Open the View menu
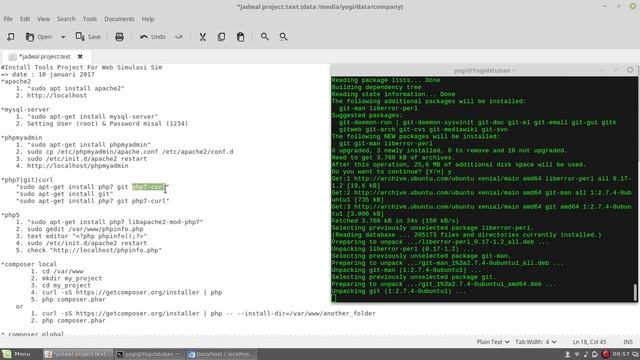The image size is (640, 360). click(x=43, y=19)
